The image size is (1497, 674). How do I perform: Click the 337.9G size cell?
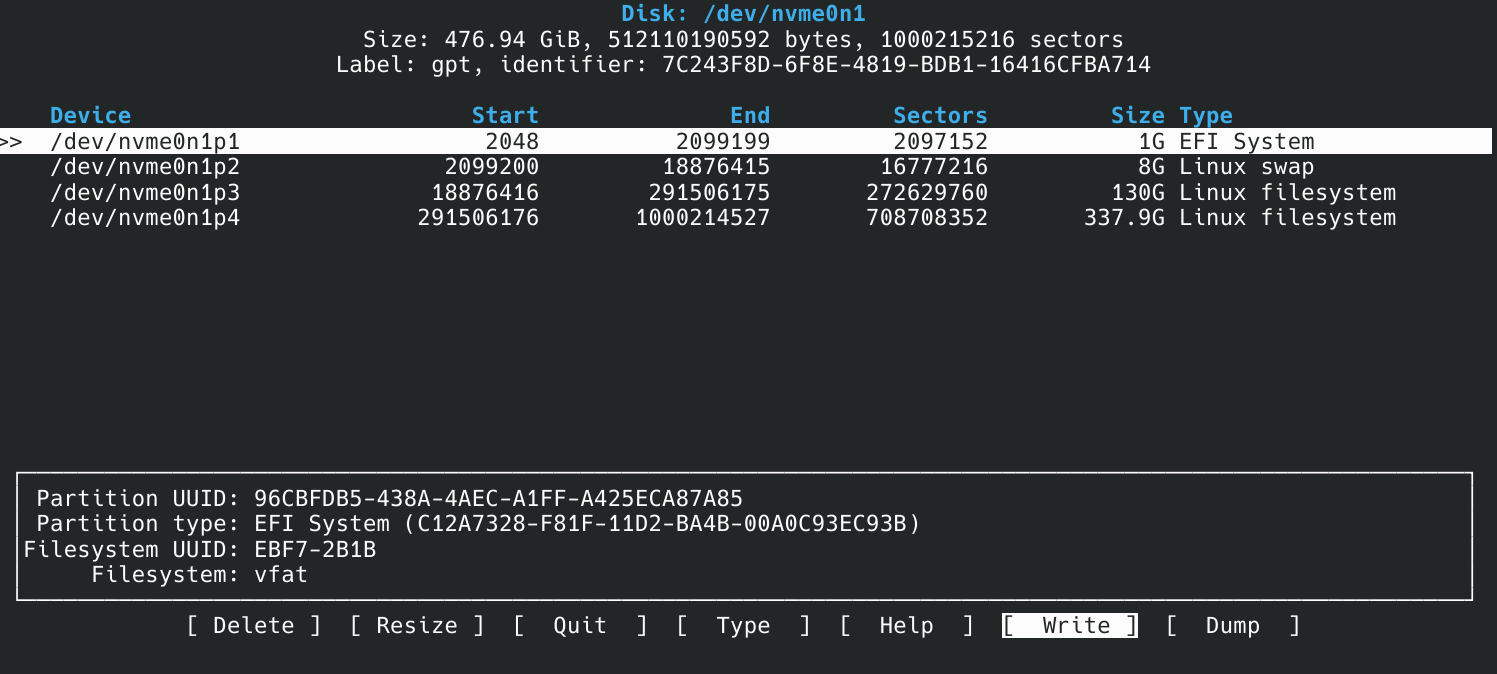1124,217
